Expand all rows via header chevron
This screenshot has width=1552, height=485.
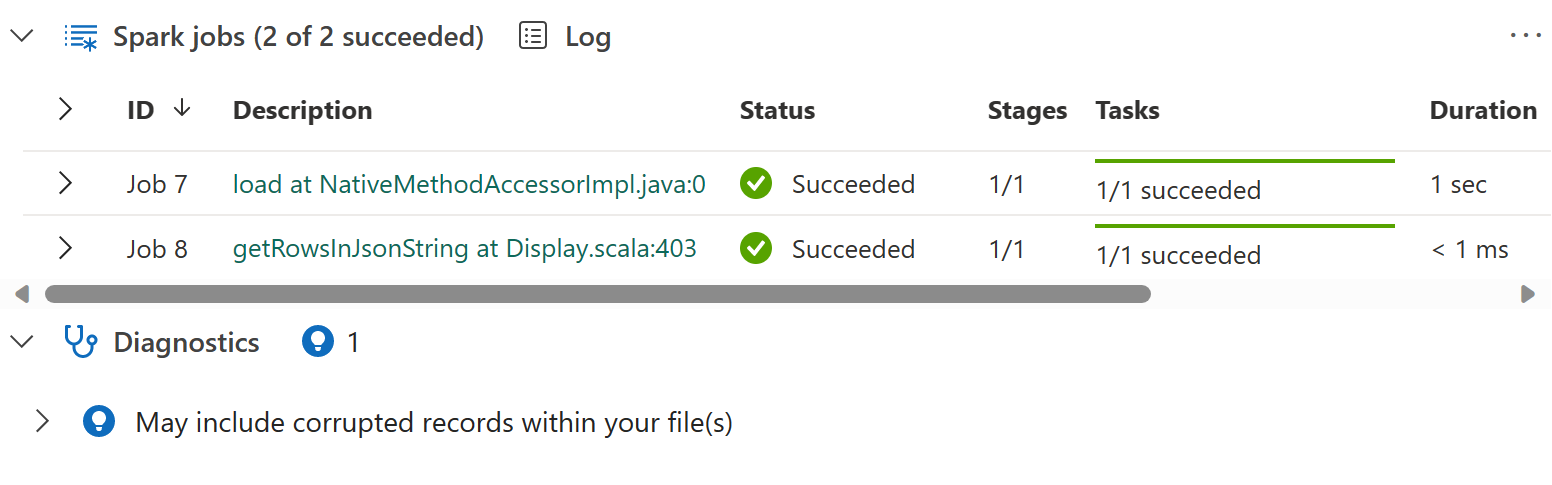tap(65, 109)
